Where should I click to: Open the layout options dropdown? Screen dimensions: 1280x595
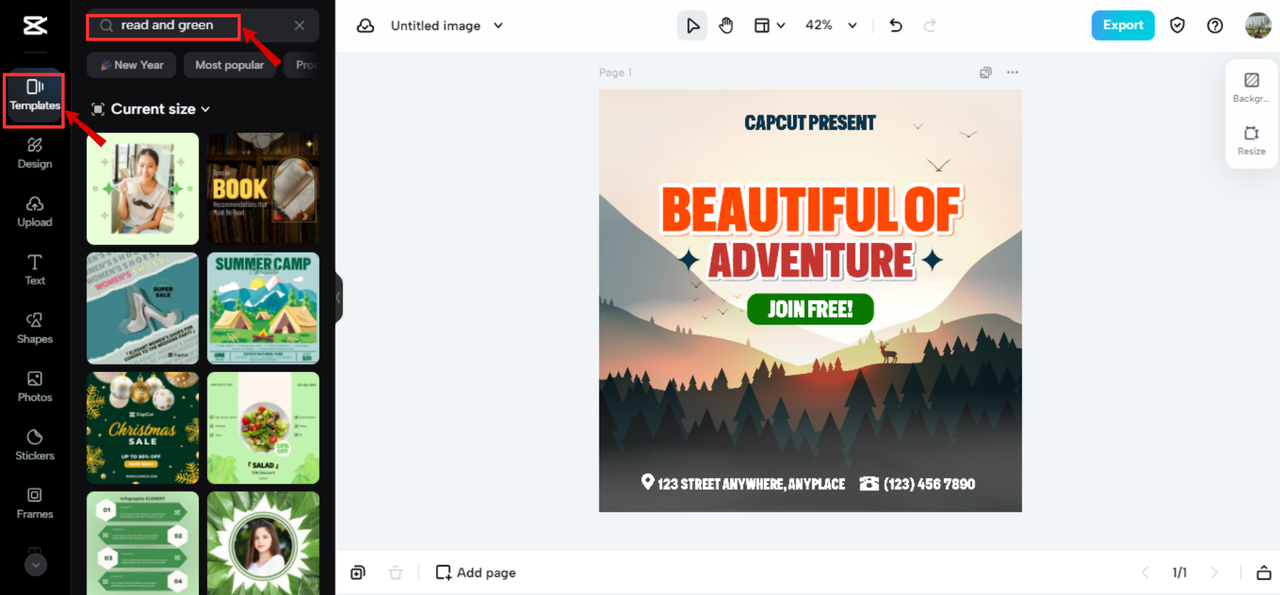(769, 26)
